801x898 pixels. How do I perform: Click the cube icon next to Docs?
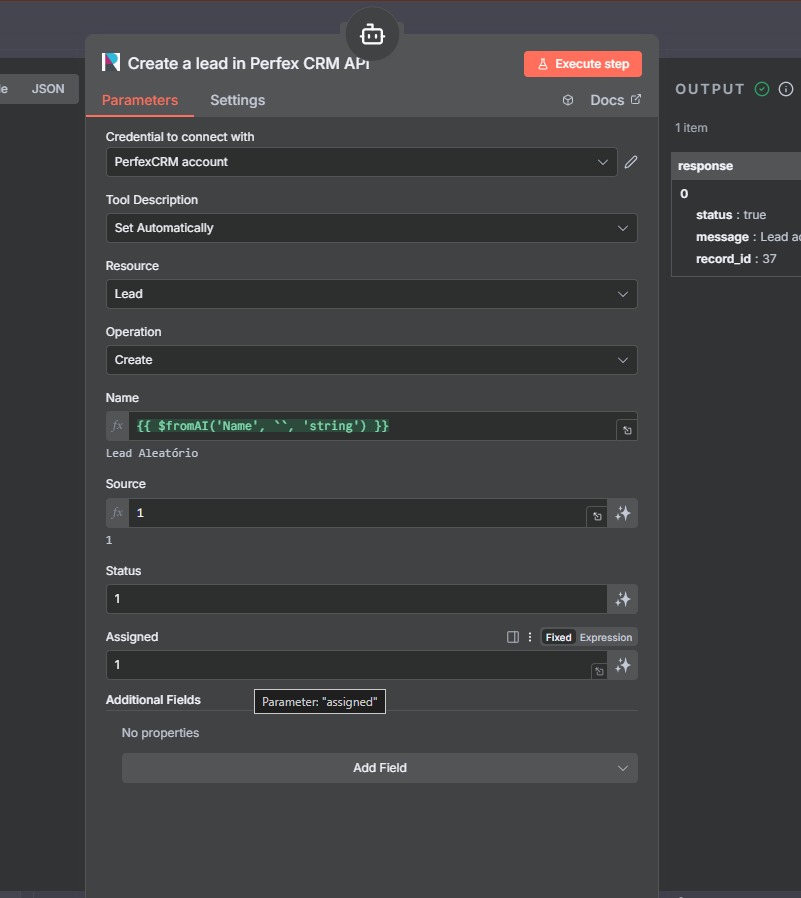pyautogui.click(x=568, y=100)
